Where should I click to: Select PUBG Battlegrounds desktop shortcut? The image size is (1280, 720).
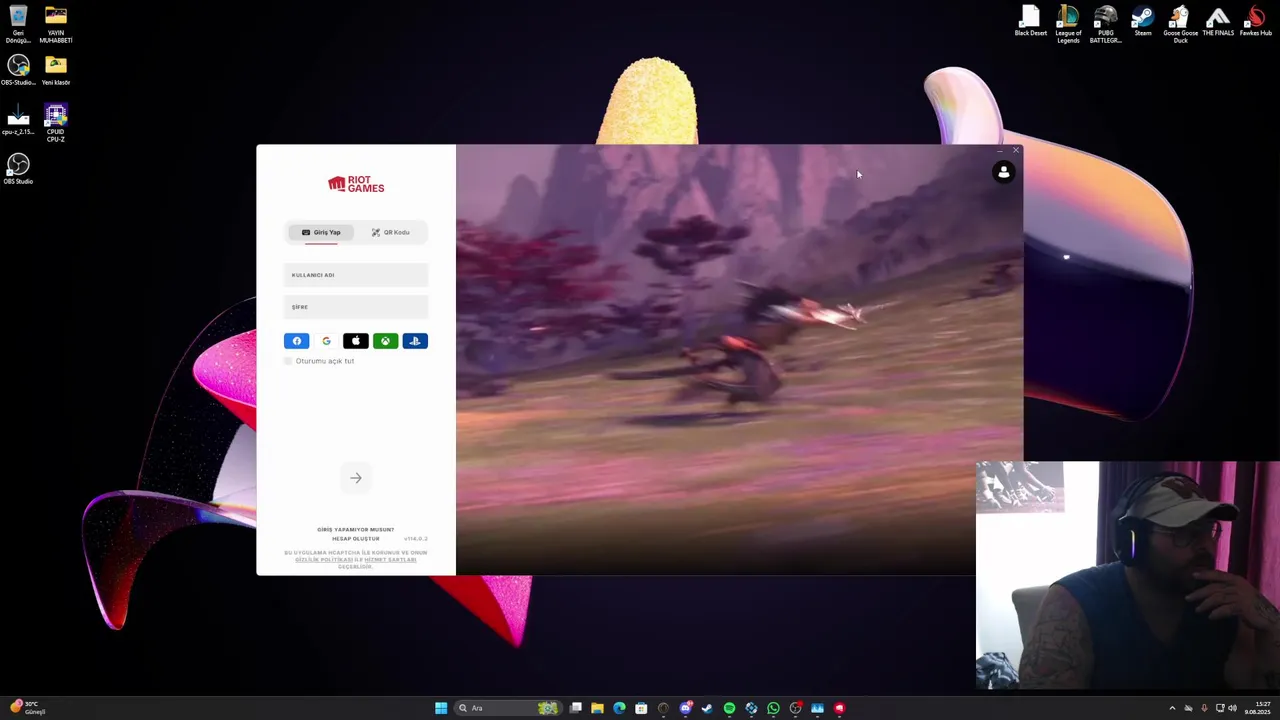coord(1105,25)
